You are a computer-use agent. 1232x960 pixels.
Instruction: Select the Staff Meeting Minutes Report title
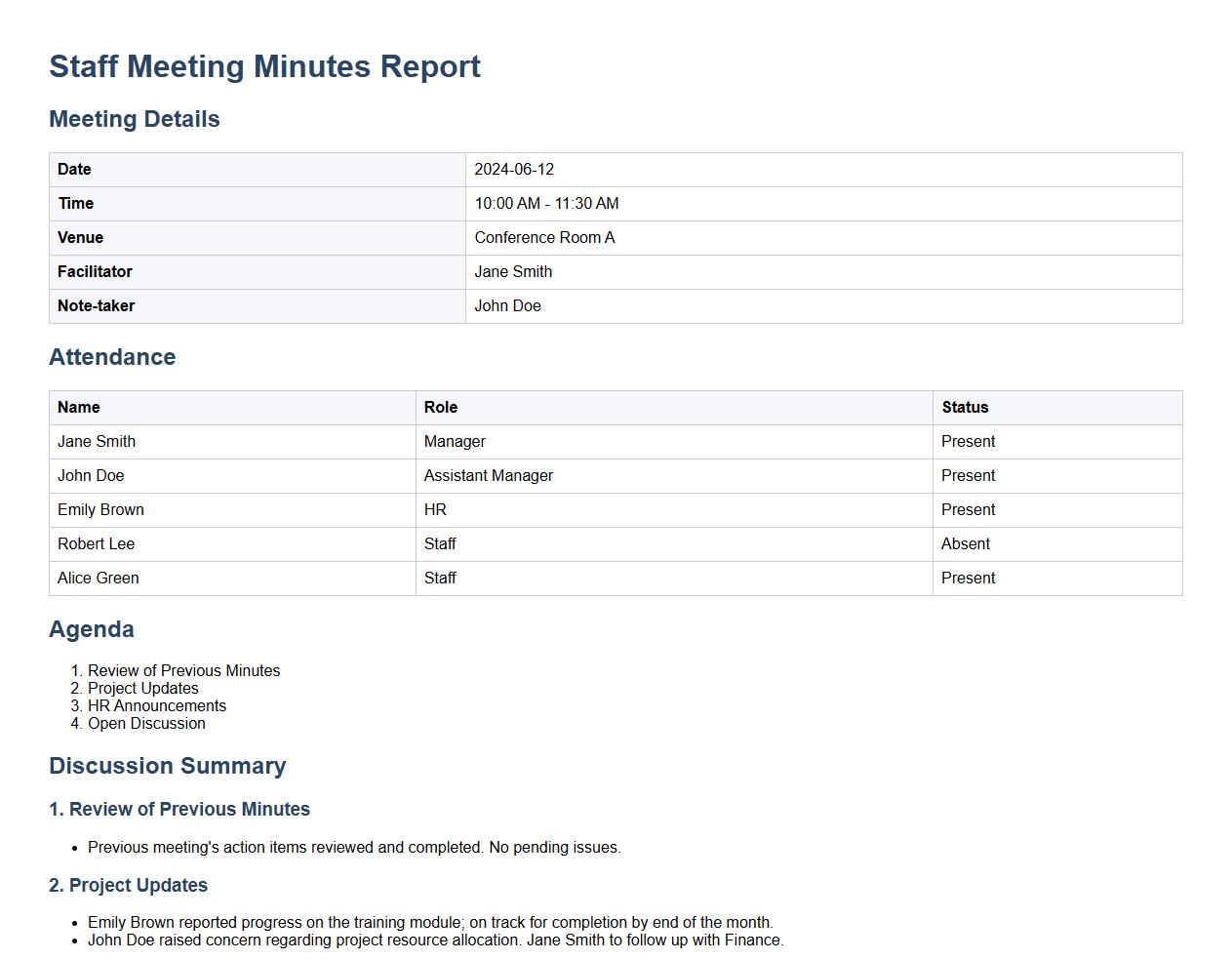coord(264,66)
